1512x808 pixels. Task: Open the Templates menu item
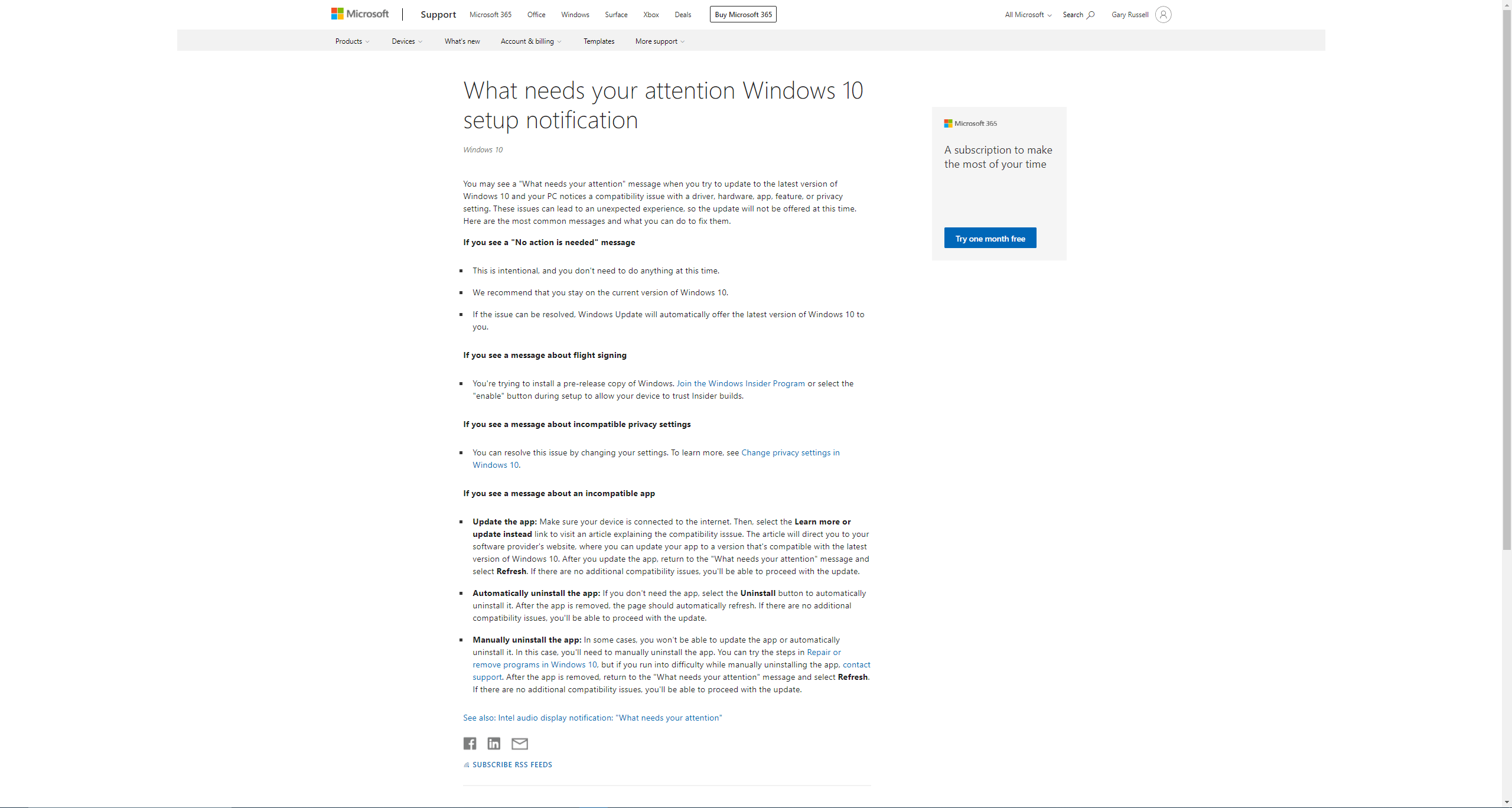[599, 41]
